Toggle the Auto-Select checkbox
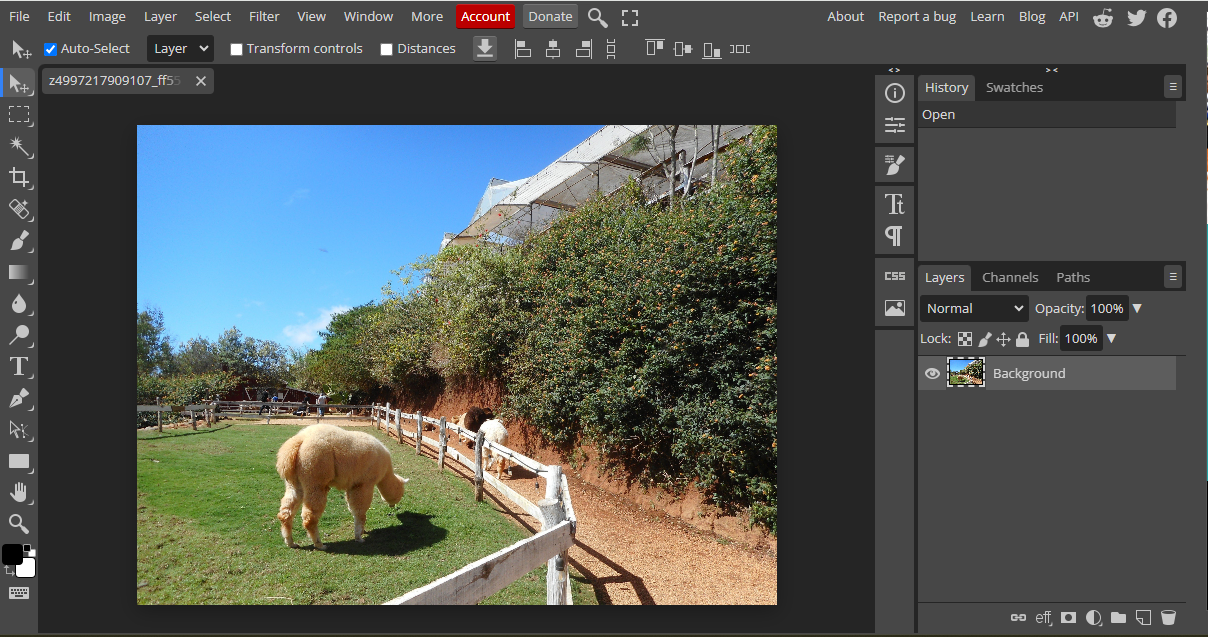 [x=51, y=49]
